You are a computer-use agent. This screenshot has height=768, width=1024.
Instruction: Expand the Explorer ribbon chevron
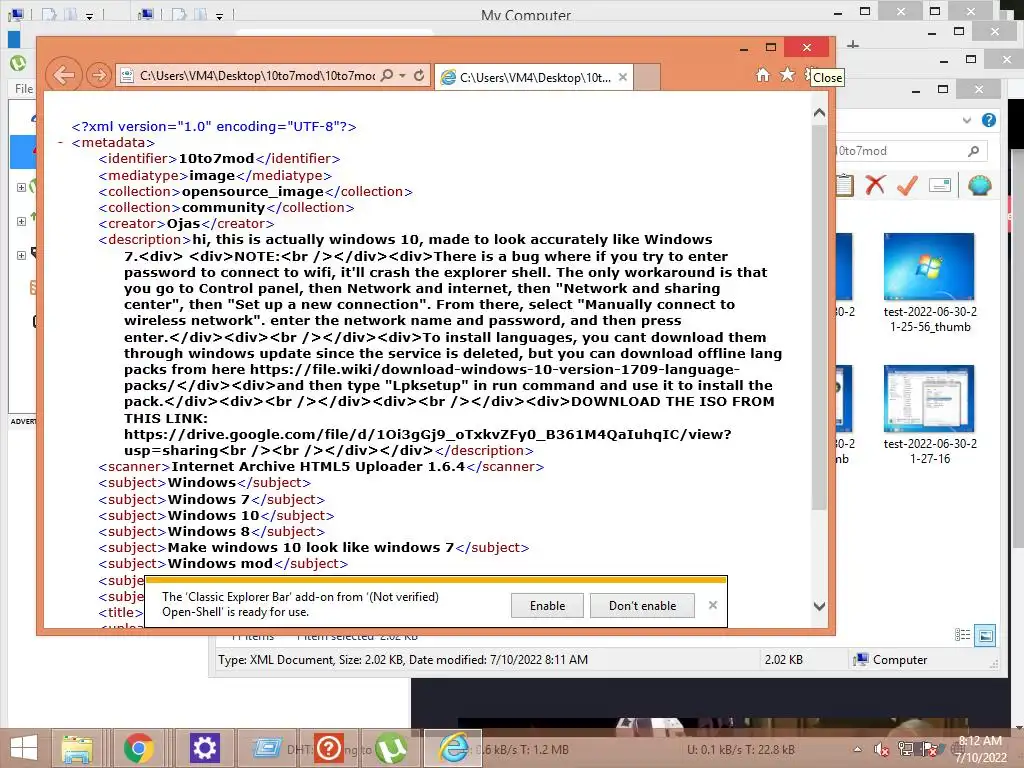pyautogui.click(x=967, y=120)
